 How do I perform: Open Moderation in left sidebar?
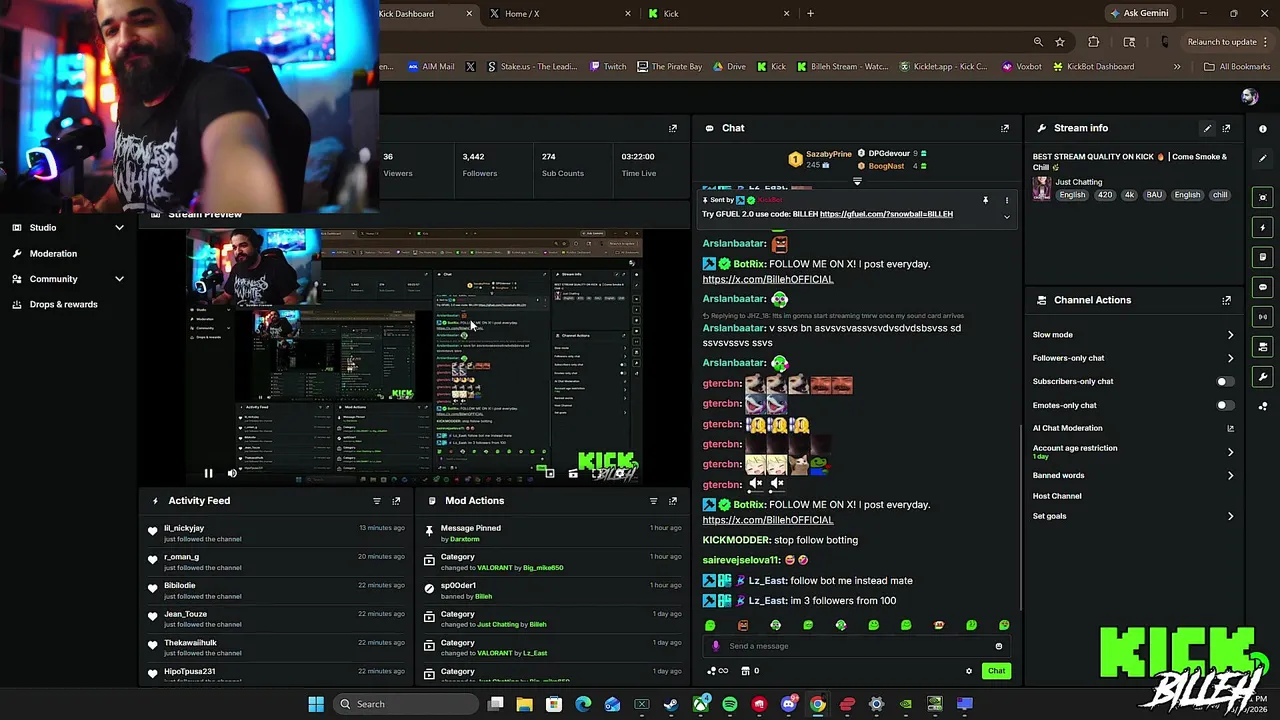coord(53,254)
